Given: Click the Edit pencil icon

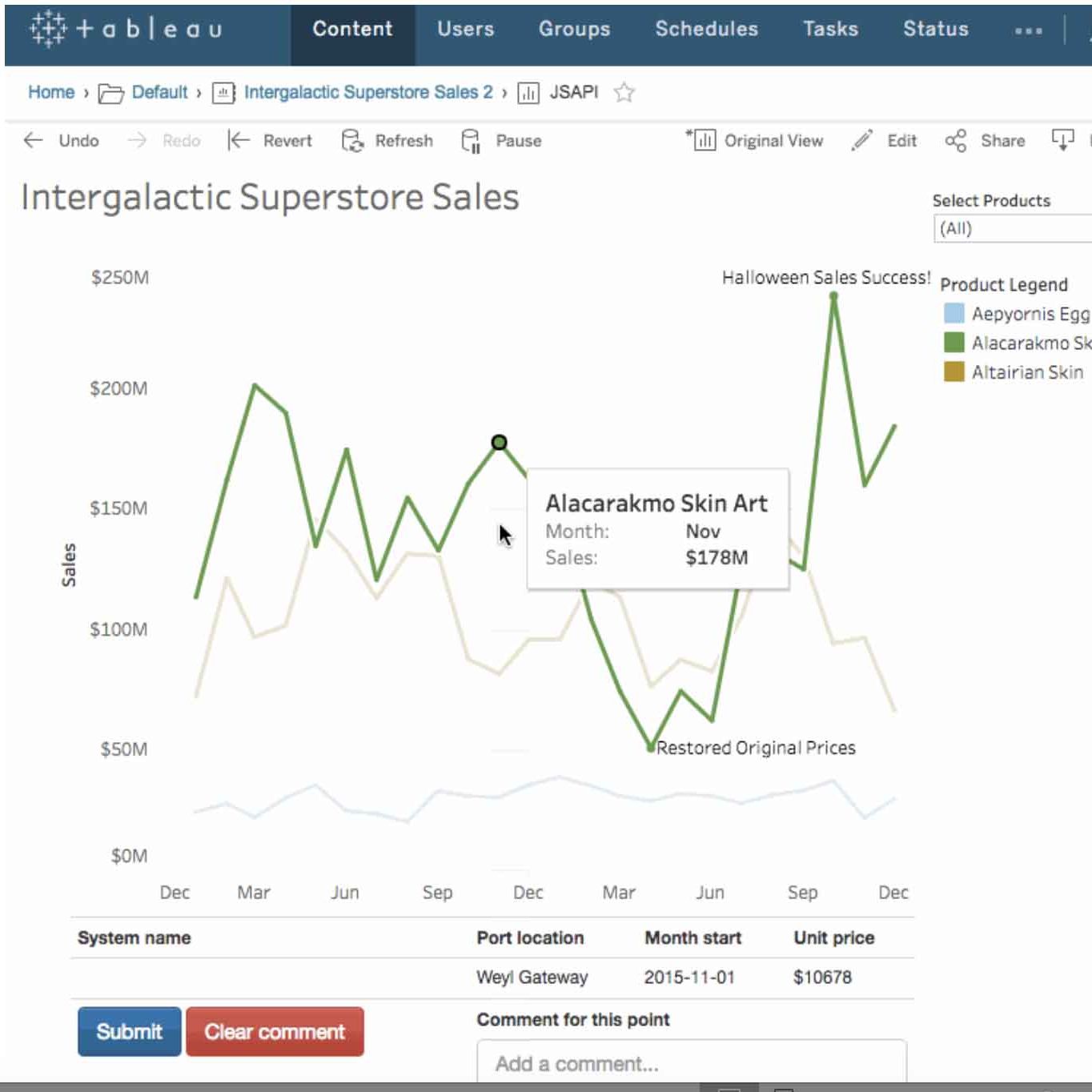Looking at the screenshot, I should tap(861, 141).
